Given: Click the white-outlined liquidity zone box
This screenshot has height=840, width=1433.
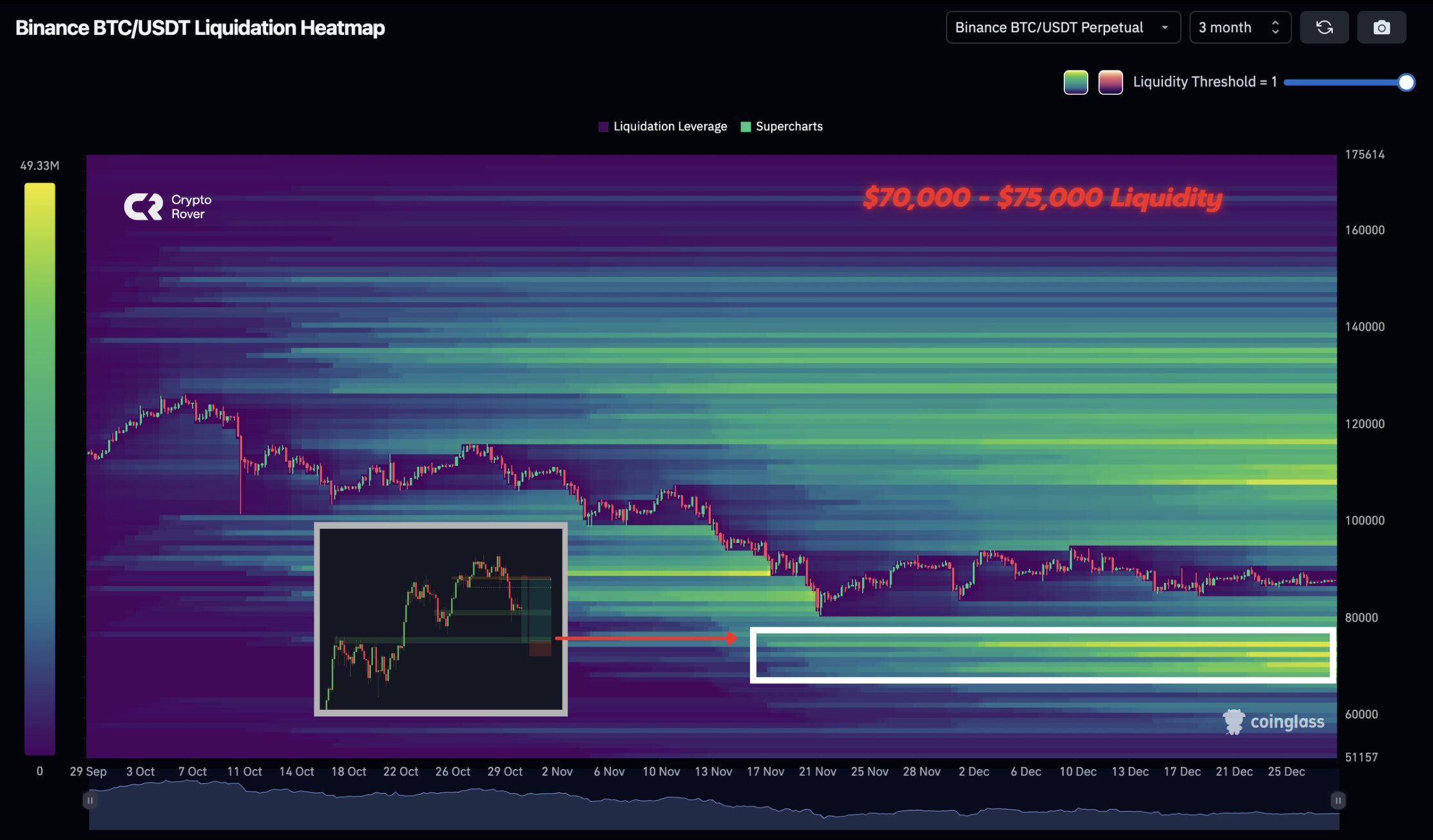Looking at the screenshot, I should click(1043, 654).
